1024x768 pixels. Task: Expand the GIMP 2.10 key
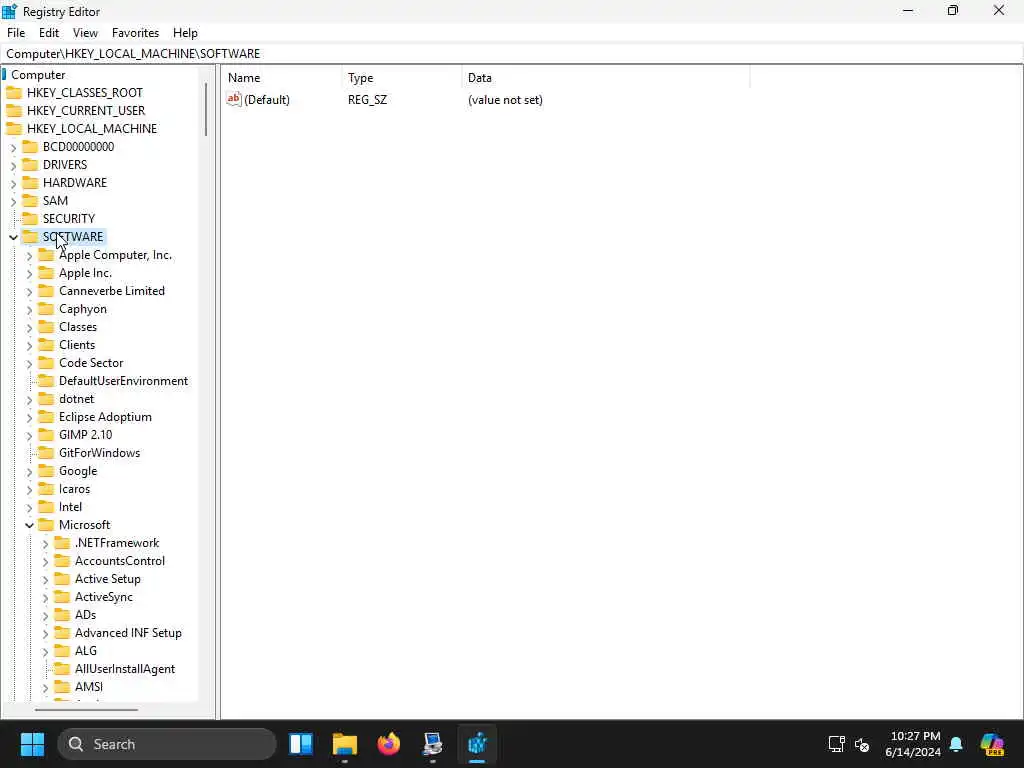tap(29, 436)
